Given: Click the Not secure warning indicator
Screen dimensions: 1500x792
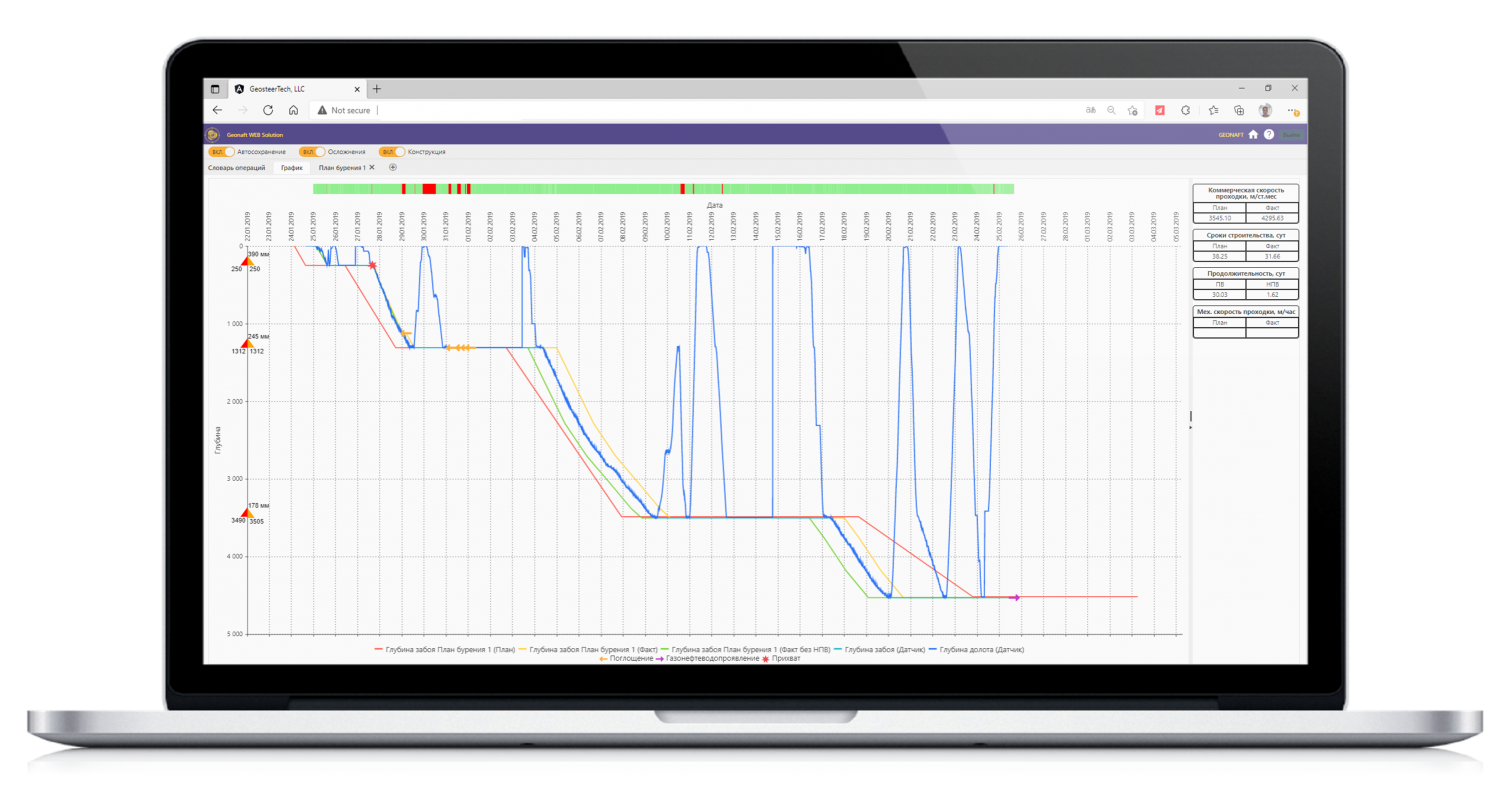Looking at the screenshot, I should click(344, 111).
